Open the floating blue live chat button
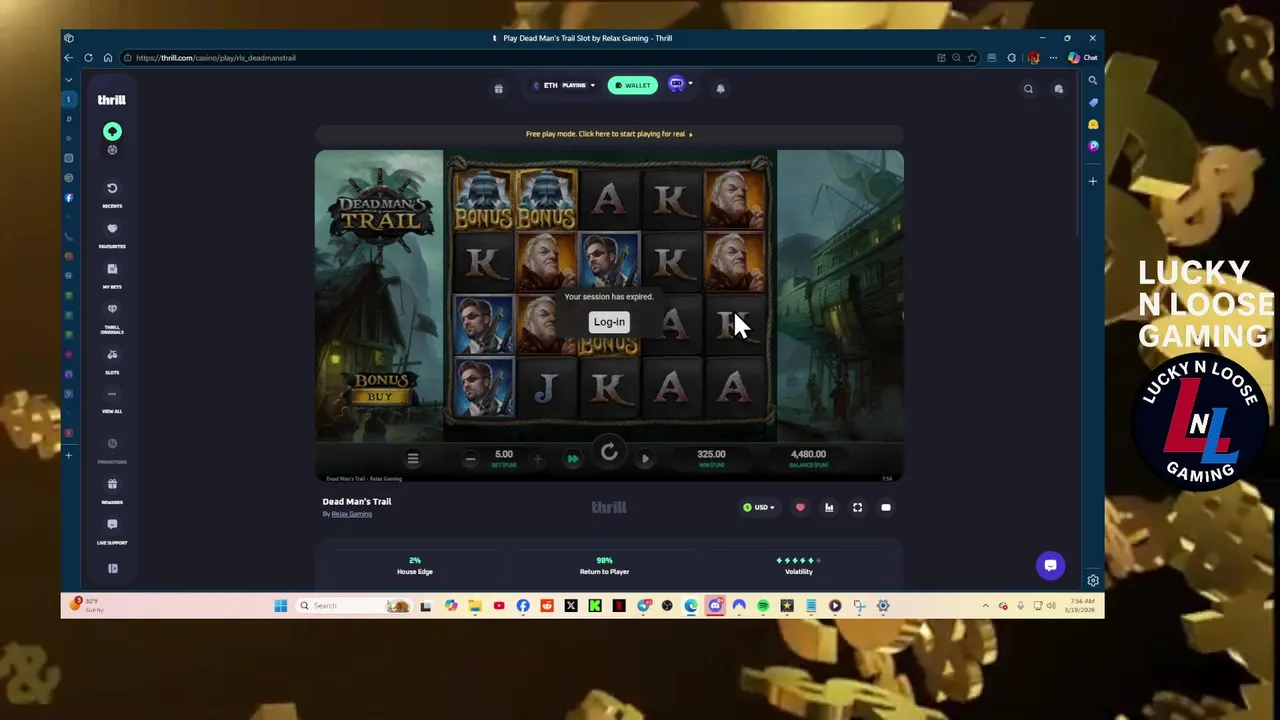The image size is (1280, 720). [x=1050, y=566]
